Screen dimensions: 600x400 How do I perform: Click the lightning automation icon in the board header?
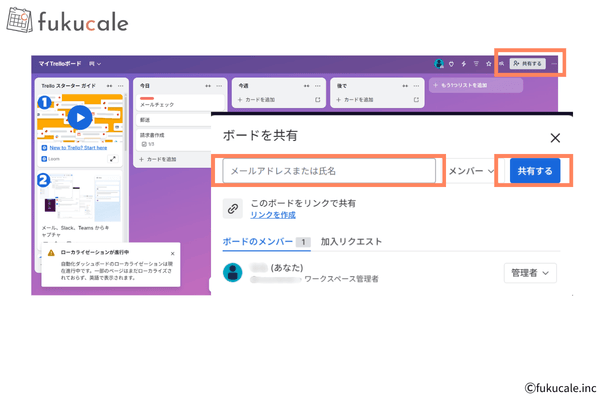[x=463, y=63]
